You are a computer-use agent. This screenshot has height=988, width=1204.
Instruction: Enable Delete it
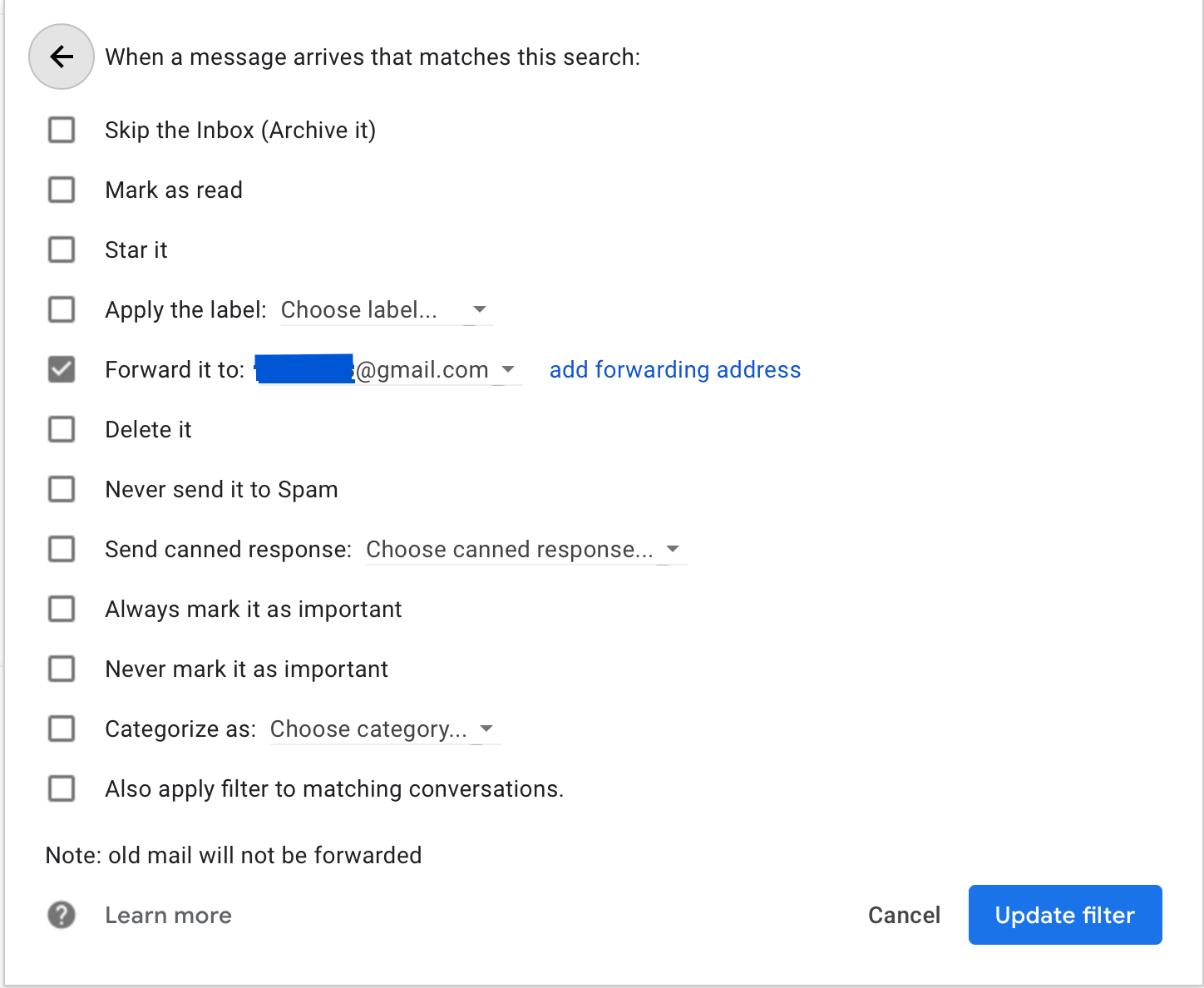coord(61,429)
